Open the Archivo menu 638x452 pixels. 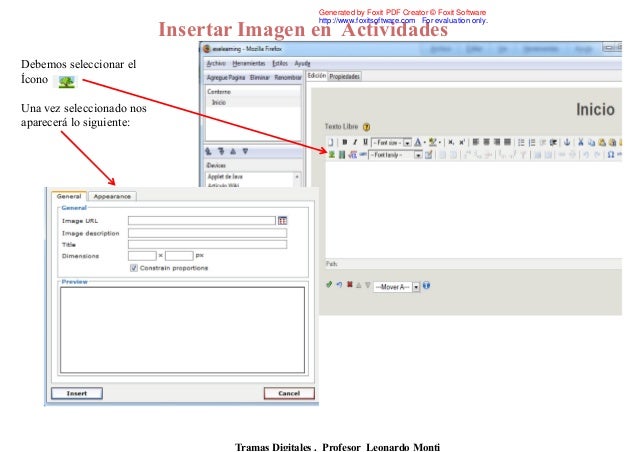216,63
